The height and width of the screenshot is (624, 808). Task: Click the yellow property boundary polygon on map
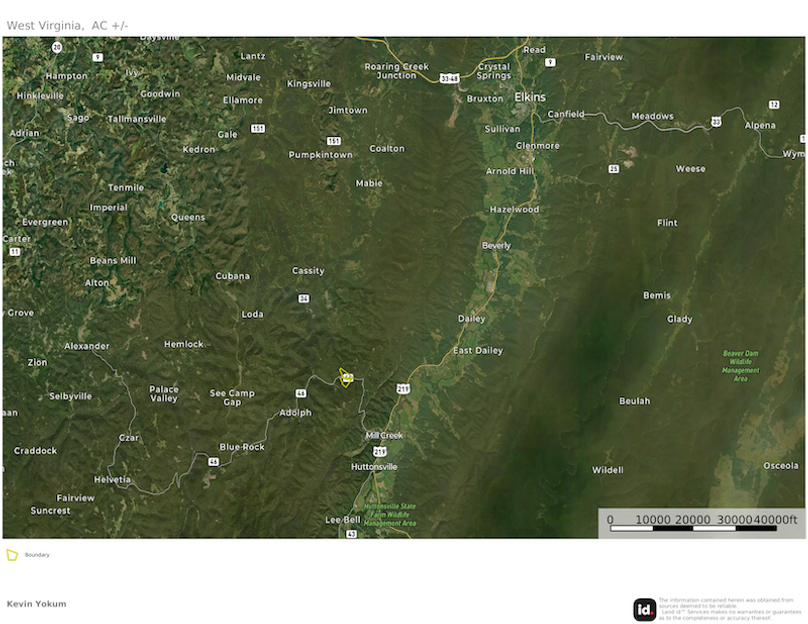346,378
